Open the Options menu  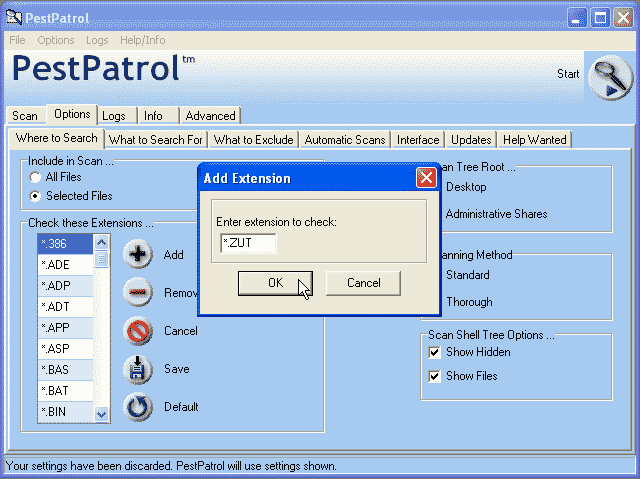tap(56, 40)
